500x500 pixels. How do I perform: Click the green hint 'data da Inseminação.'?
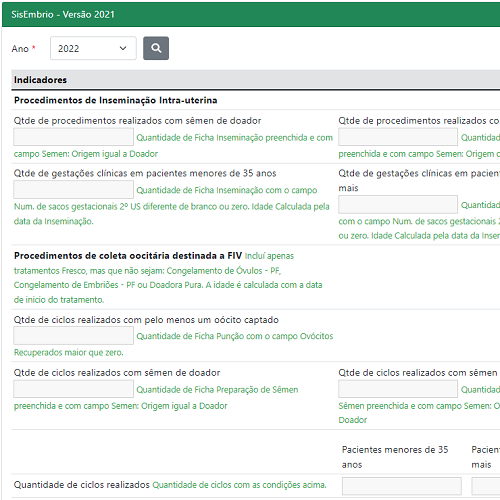[x=54, y=221]
